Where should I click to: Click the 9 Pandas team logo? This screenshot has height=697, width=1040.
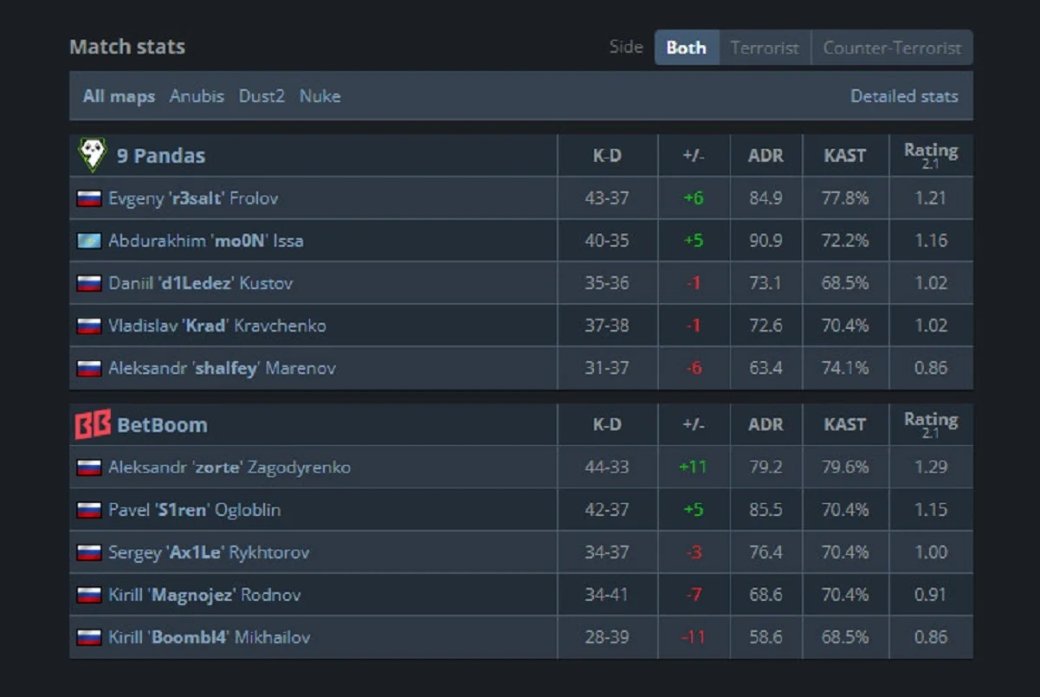click(x=92, y=155)
